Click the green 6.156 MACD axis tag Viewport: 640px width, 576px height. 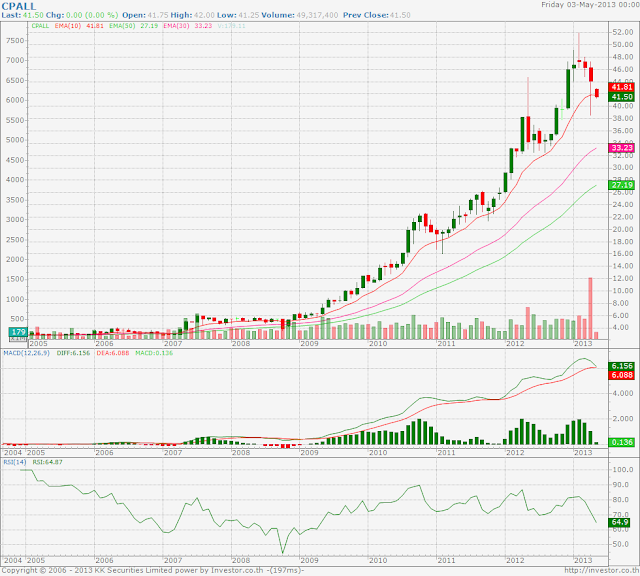click(x=621, y=366)
